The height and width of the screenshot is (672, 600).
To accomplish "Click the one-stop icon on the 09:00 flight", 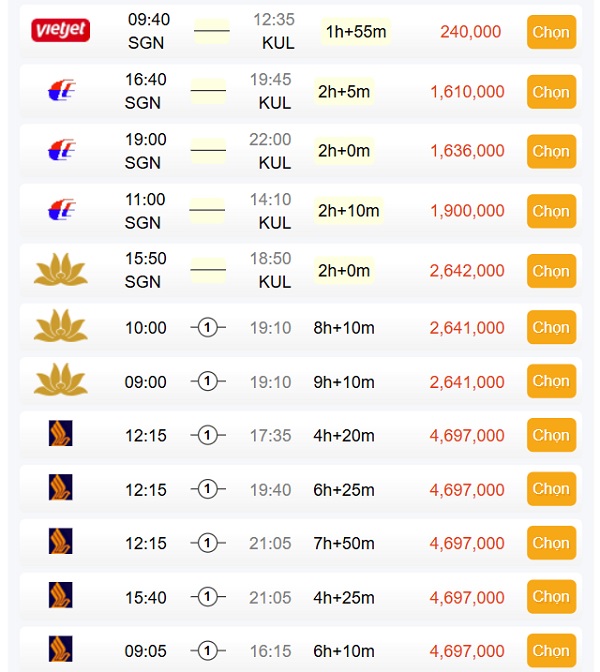I will point(208,382).
